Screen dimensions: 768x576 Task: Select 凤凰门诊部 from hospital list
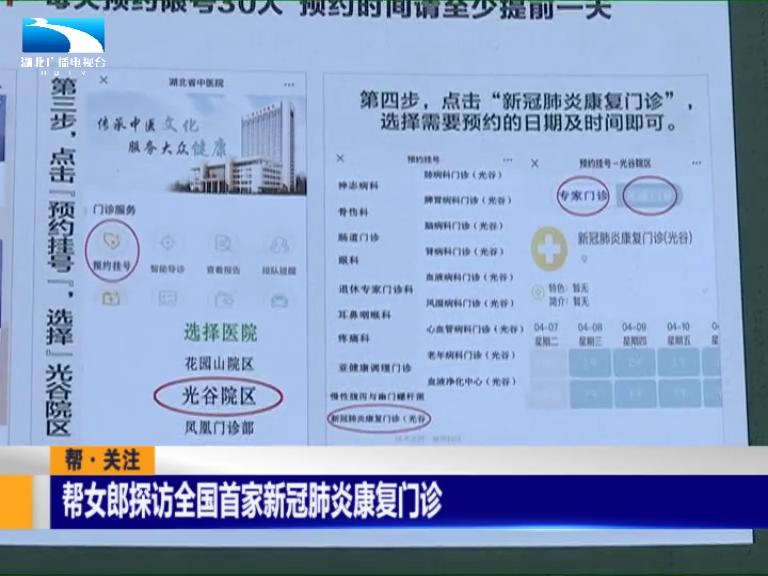pos(218,428)
